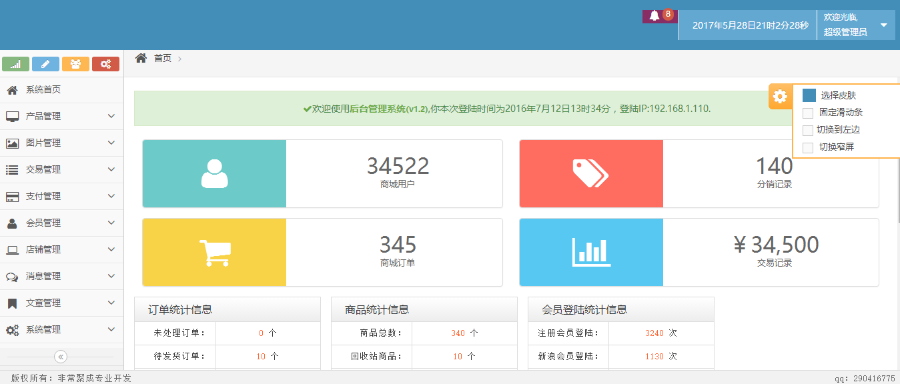
Task: Enable the 固定滑动条 checkbox
Action: coord(808,113)
